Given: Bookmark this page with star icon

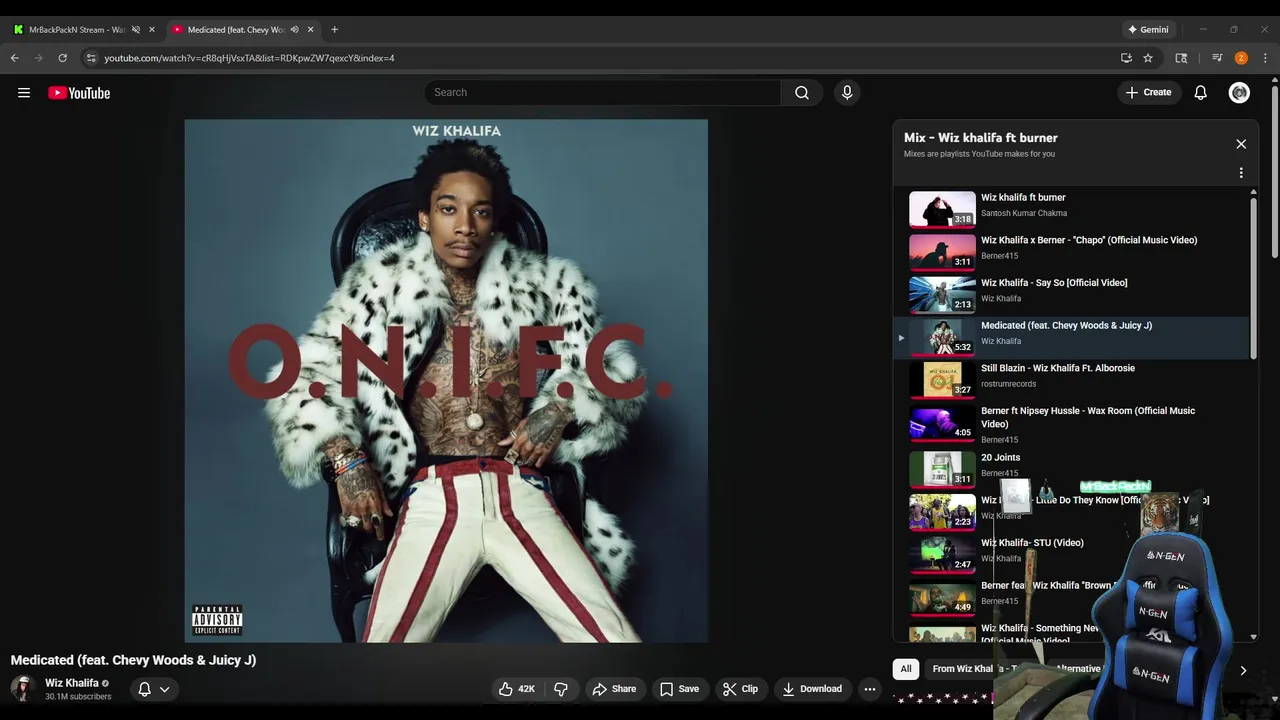Looking at the screenshot, I should click(x=1148, y=58).
